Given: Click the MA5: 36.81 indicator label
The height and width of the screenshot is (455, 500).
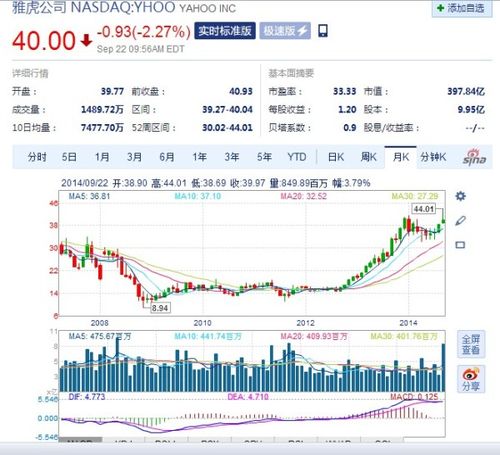Looking at the screenshot, I should coord(89,196).
